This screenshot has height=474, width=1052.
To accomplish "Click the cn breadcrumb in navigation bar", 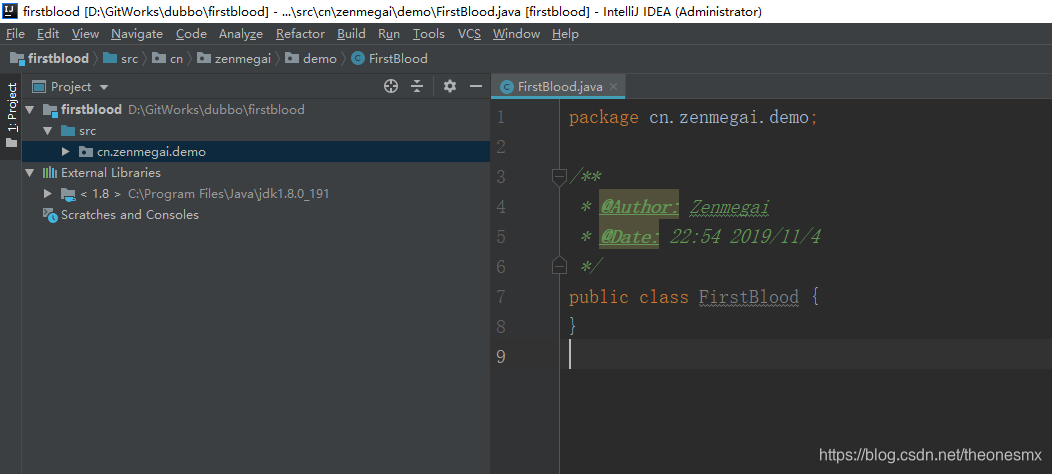I will (168, 58).
